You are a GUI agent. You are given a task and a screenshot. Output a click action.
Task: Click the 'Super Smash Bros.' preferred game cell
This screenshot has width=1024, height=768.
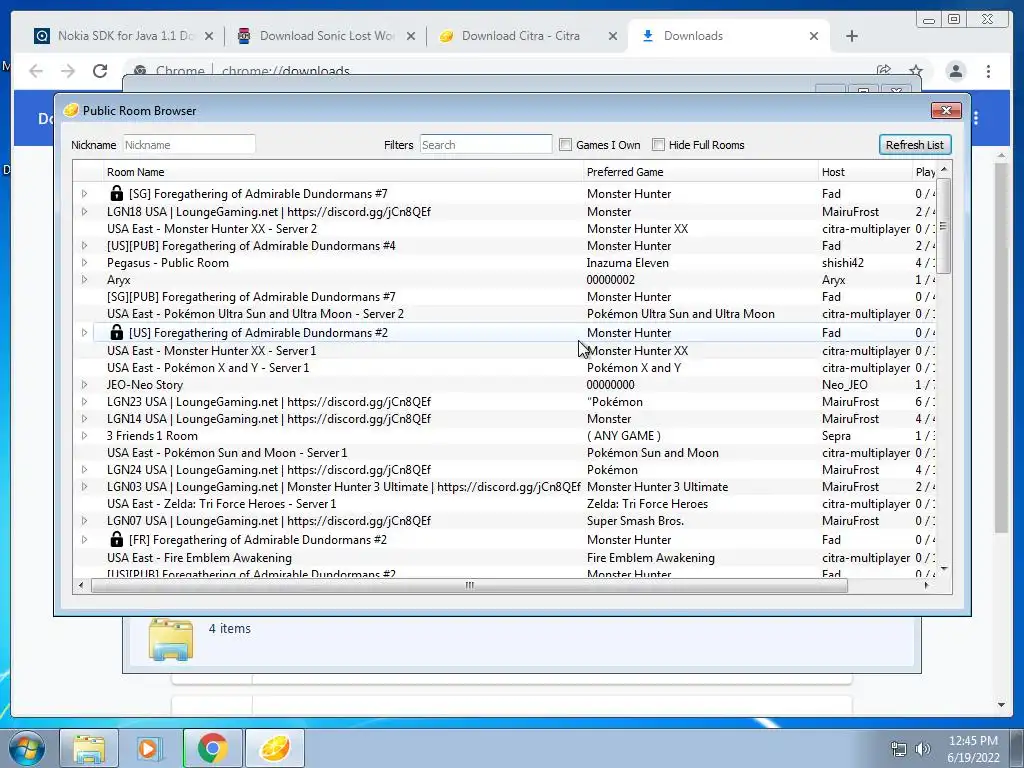point(635,520)
